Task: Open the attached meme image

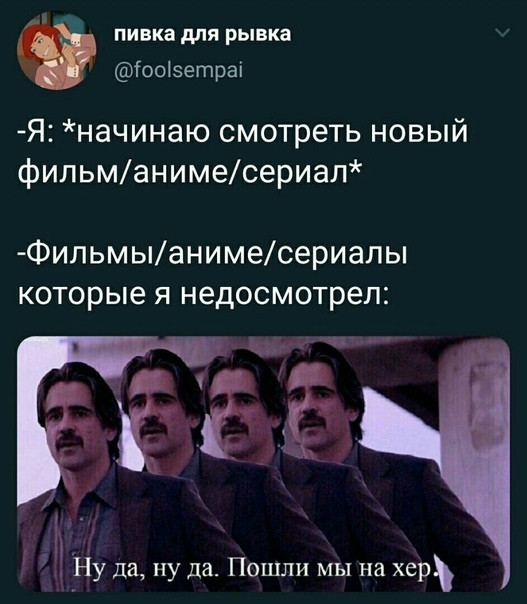Action: [264, 464]
